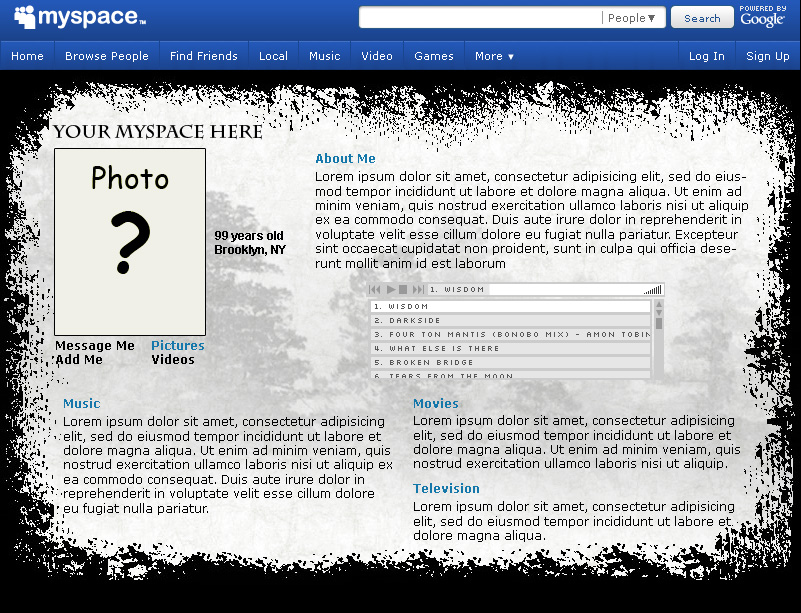Screen dimensions: 801x613
Task: Click the "99 years old" text
Action: pos(249,236)
